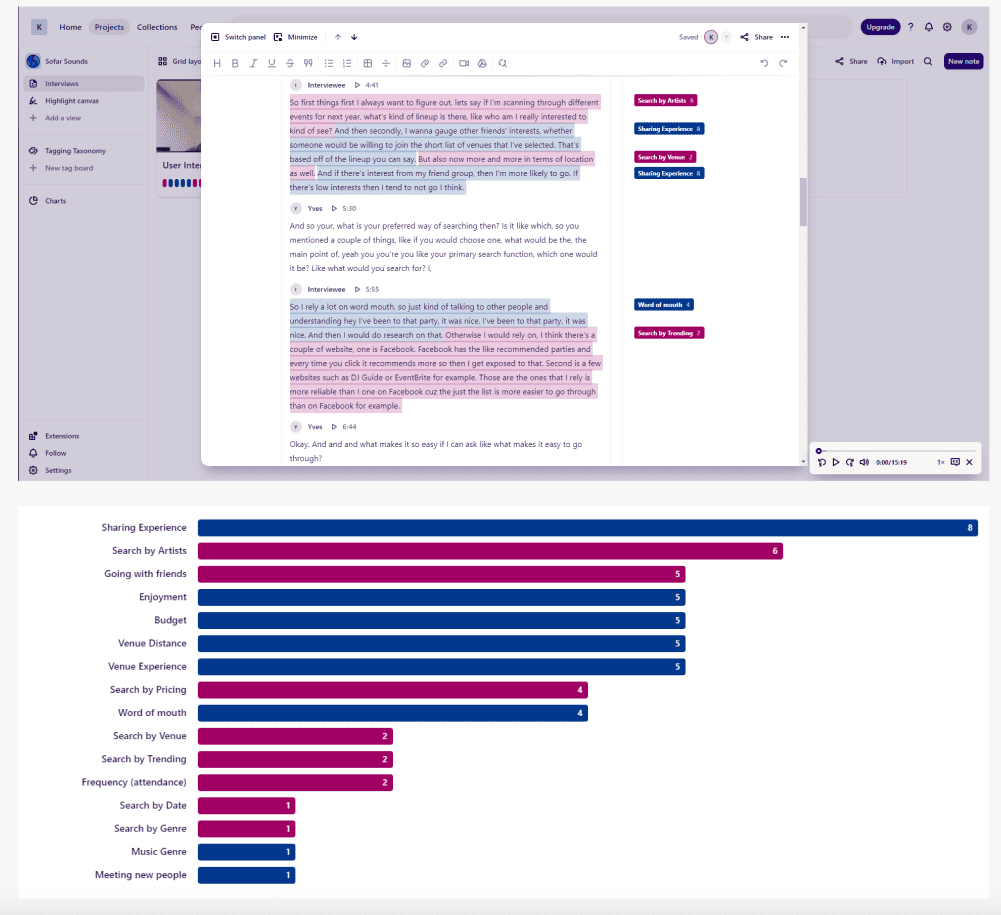1001x915 pixels.
Task: Switch panel view of the note
Action: pyautogui.click(x=238, y=37)
